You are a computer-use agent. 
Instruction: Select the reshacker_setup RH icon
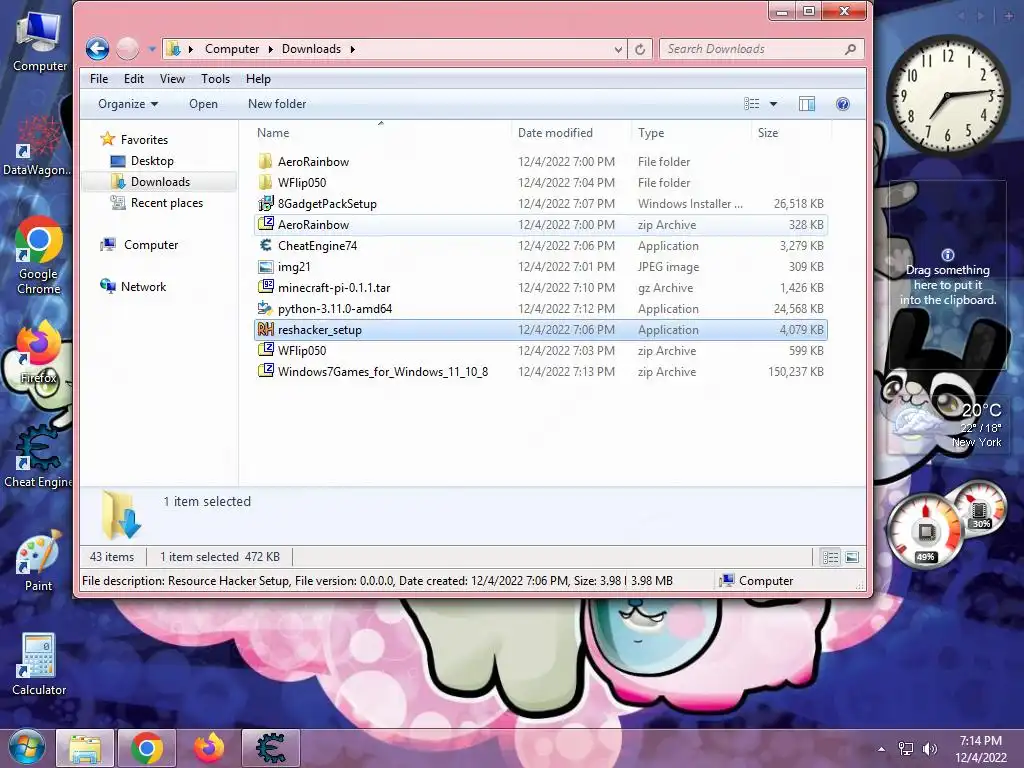pos(265,329)
